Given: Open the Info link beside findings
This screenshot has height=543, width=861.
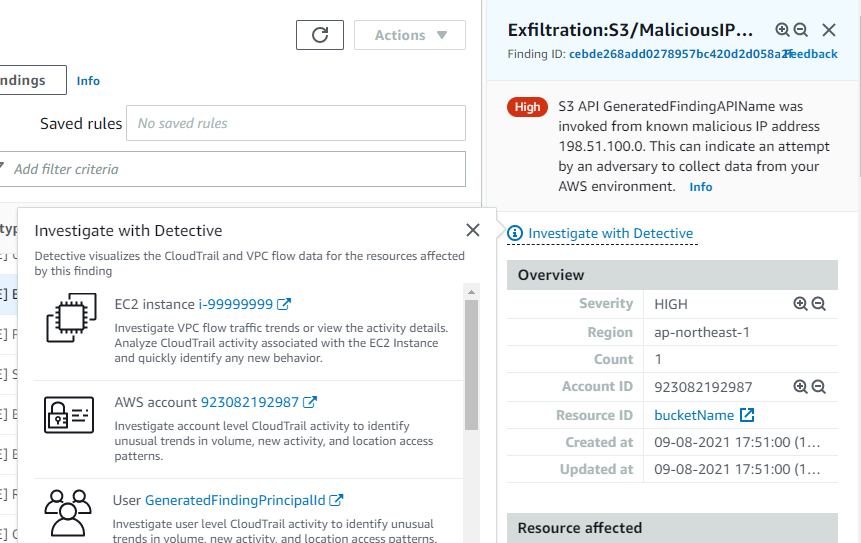Looking at the screenshot, I should (88, 81).
